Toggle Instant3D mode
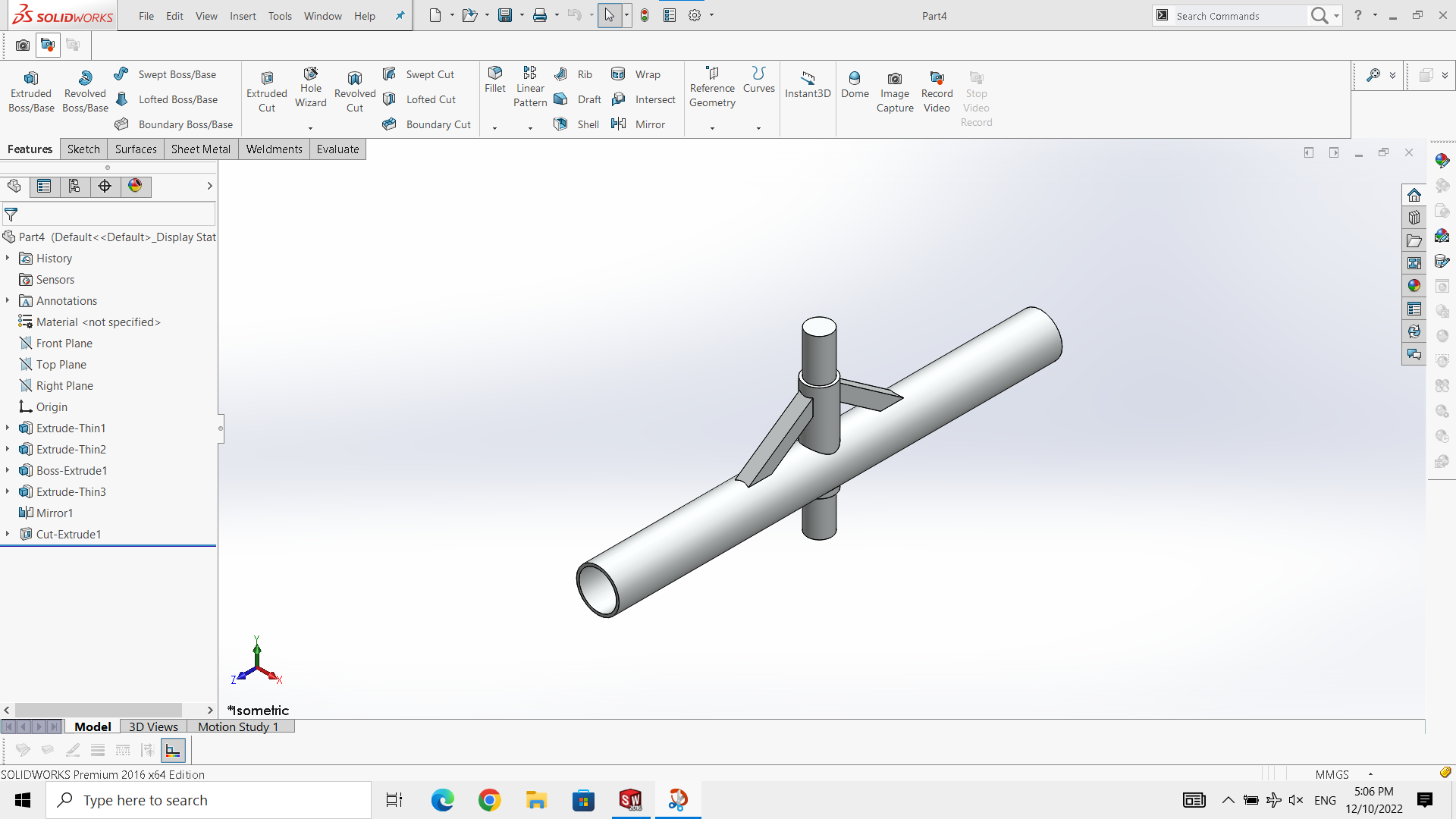This screenshot has width=1456, height=819. [x=808, y=85]
